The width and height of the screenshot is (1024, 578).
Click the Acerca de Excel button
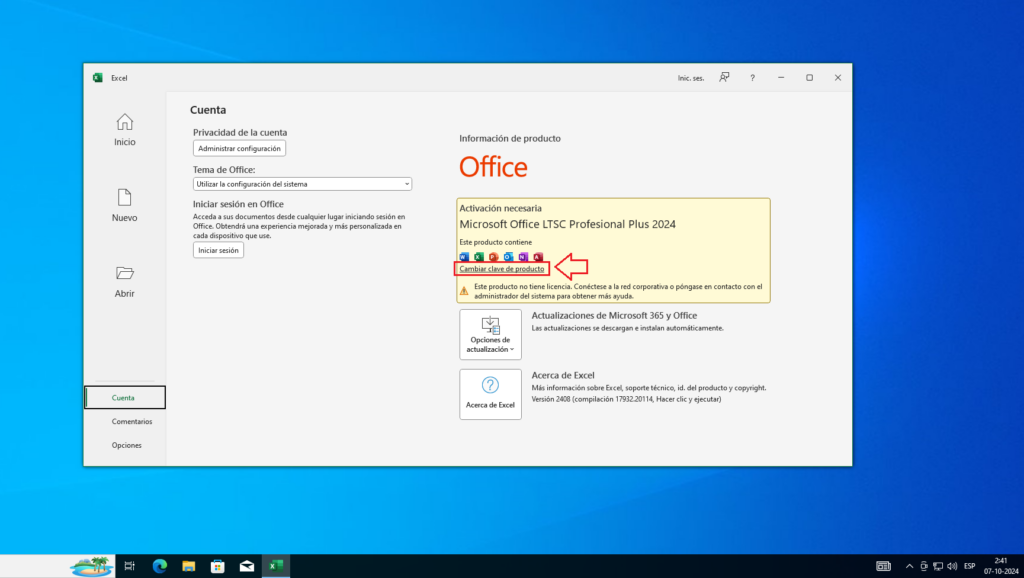490,394
